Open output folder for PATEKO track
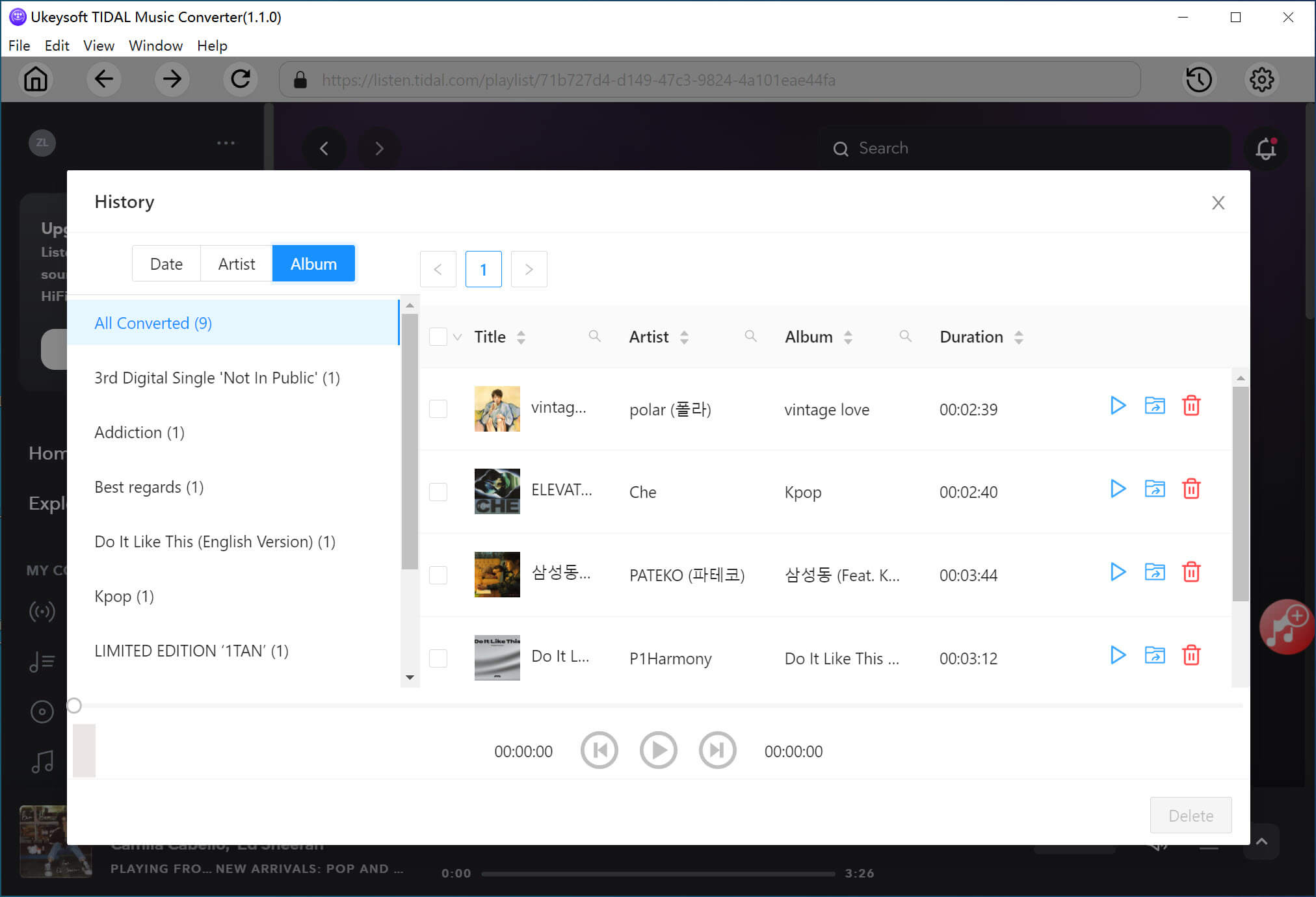The width and height of the screenshot is (1316, 897). (1155, 572)
